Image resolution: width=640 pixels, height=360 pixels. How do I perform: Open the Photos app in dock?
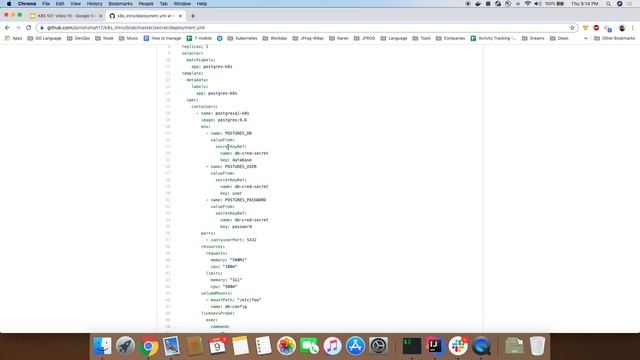[286, 346]
